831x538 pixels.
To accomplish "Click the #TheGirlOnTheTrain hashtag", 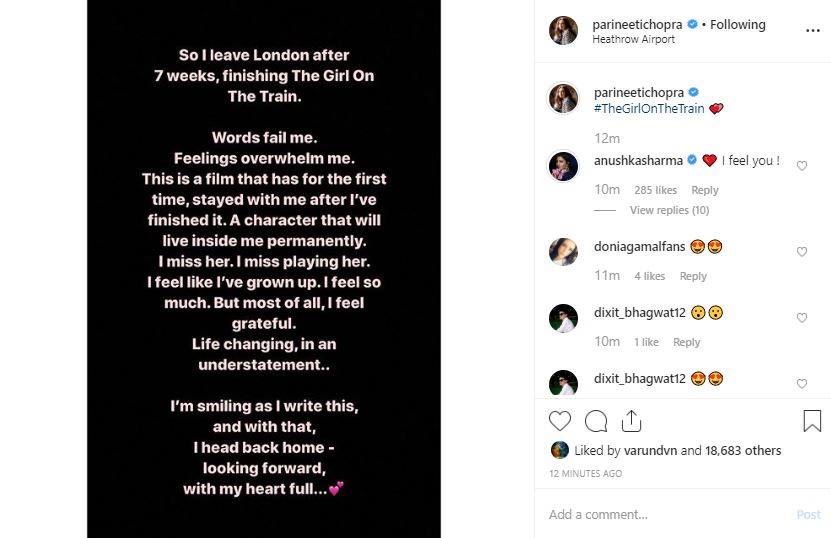I will [x=648, y=108].
